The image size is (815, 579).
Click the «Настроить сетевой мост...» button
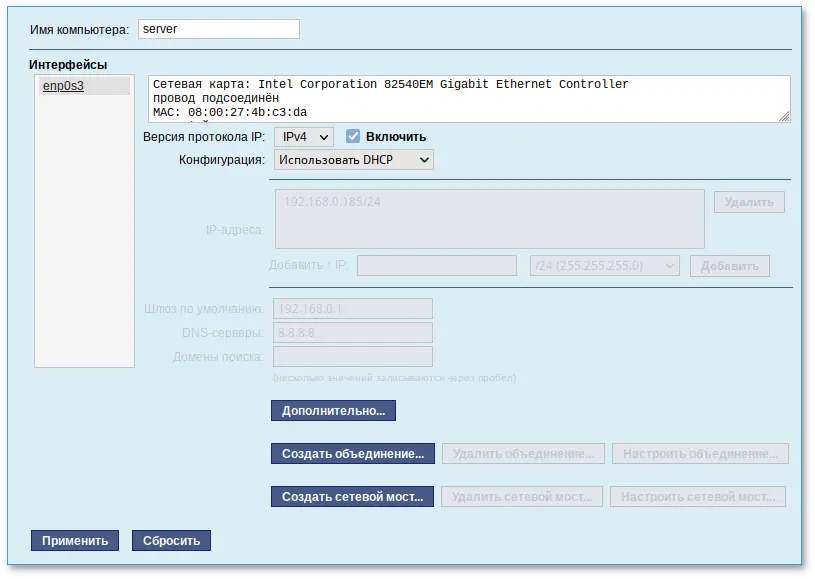point(697,496)
